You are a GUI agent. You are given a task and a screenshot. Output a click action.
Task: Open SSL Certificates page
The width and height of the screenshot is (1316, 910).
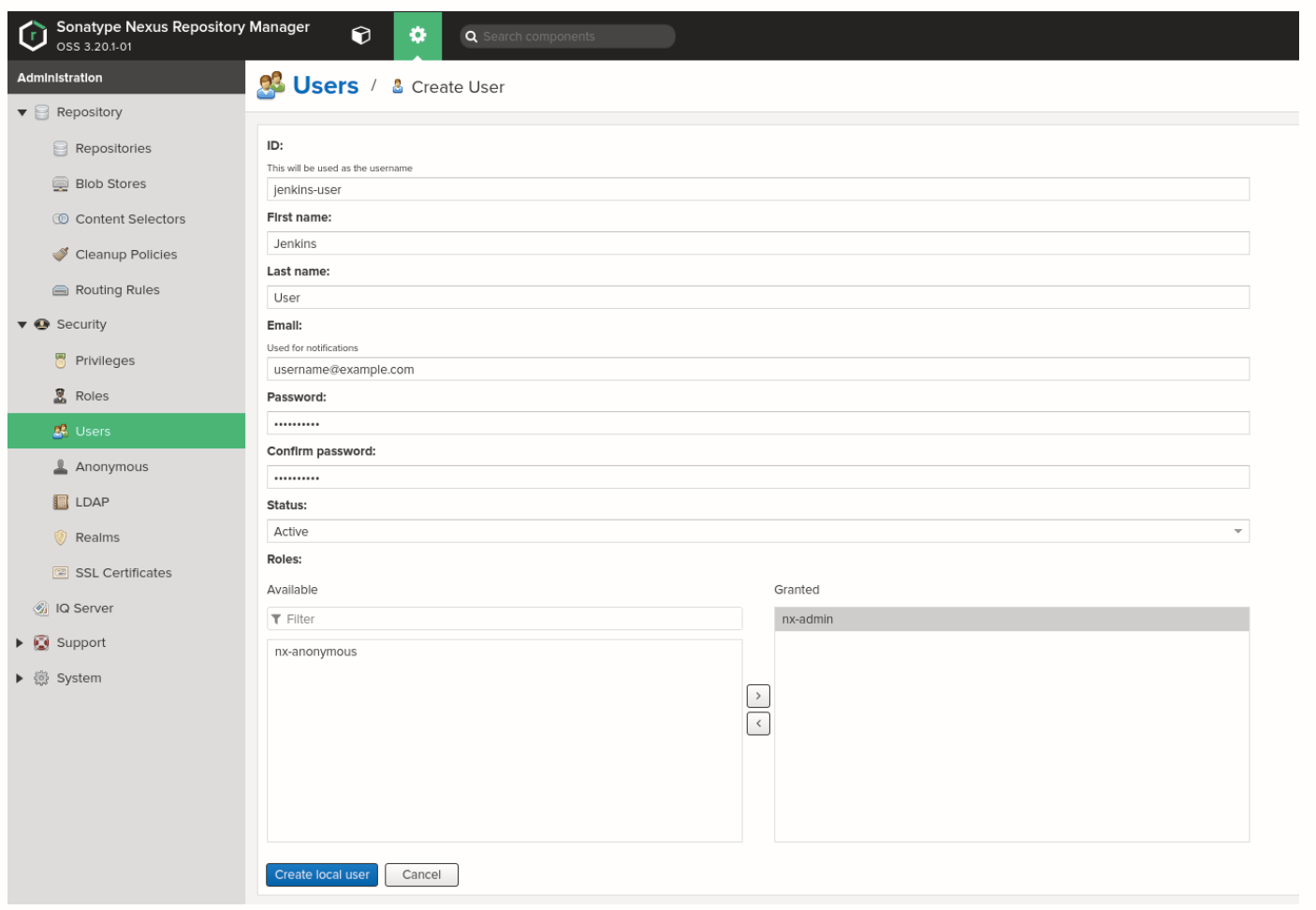point(123,573)
